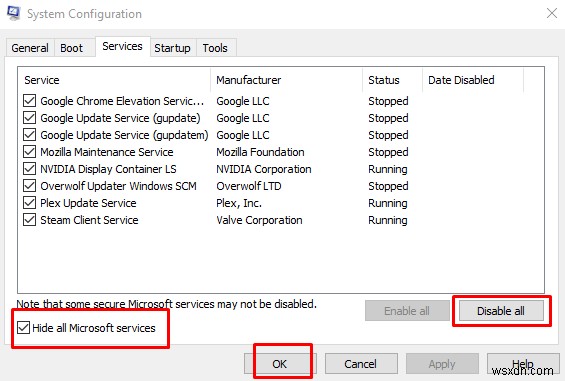Click Stopped status of Mozilla Maintenance Service
Image resolution: width=565 pixels, height=381 pixels.
pyautogui.click(x=388, y=152)
